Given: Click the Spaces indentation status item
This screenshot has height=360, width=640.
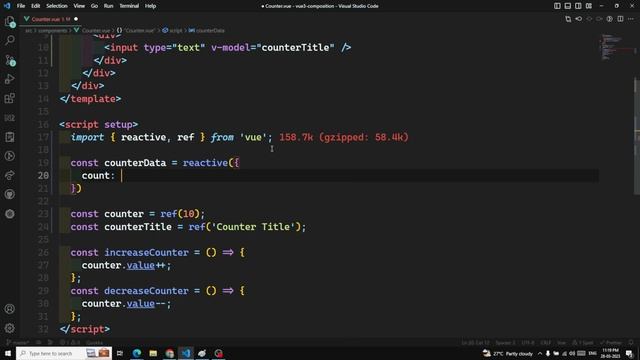Looking at the screenshot, I should [505, 343].
